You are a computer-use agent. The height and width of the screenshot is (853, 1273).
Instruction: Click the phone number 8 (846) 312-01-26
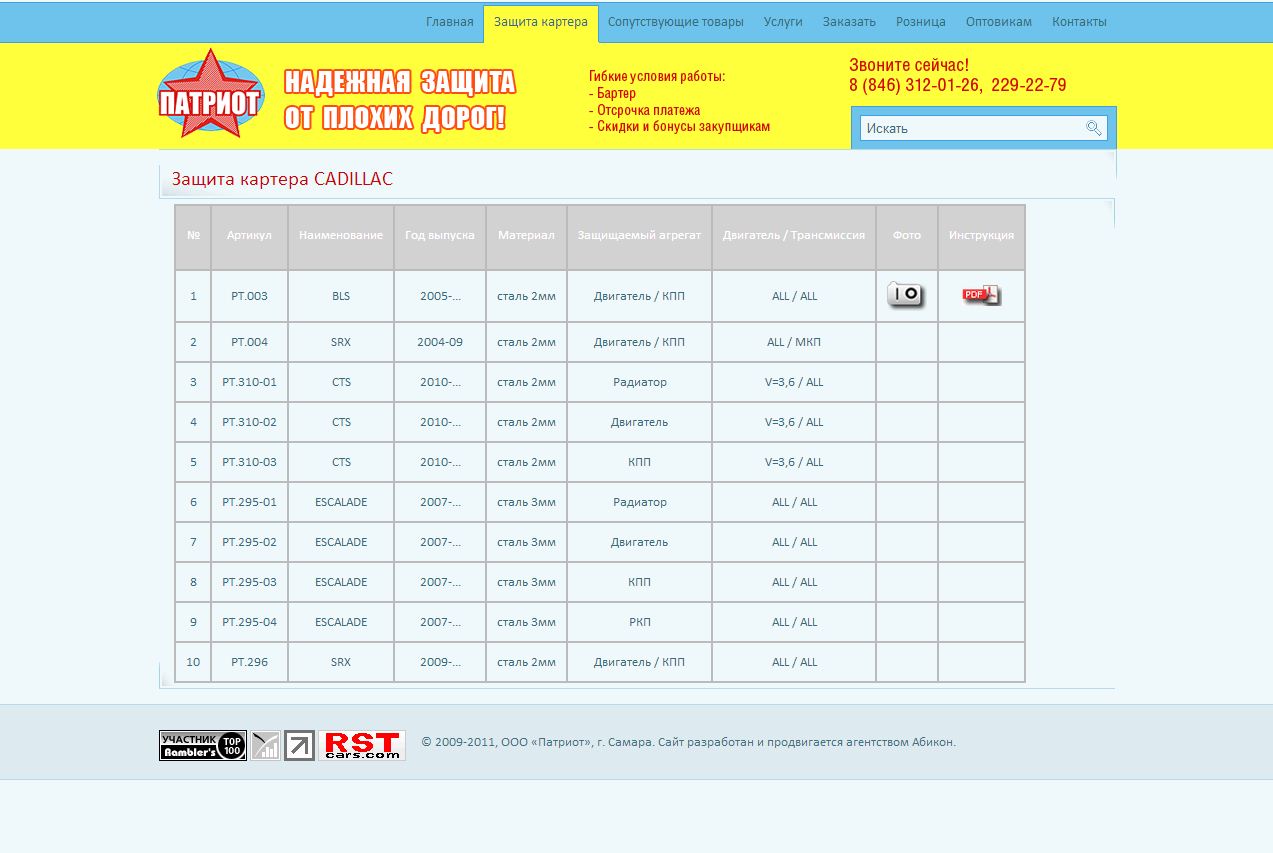(x=915, y=86)
